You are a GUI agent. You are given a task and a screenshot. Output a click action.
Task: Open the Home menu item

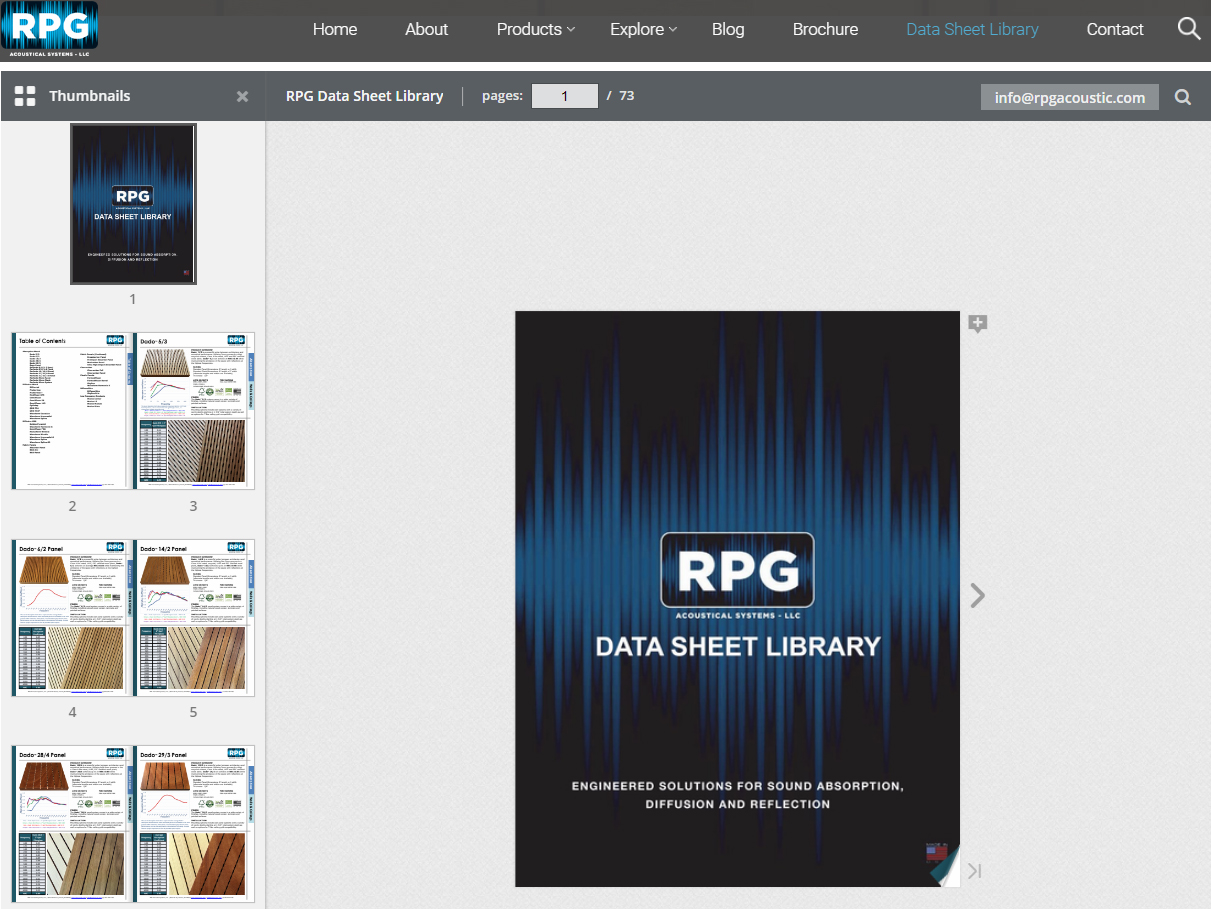point(335,29)
